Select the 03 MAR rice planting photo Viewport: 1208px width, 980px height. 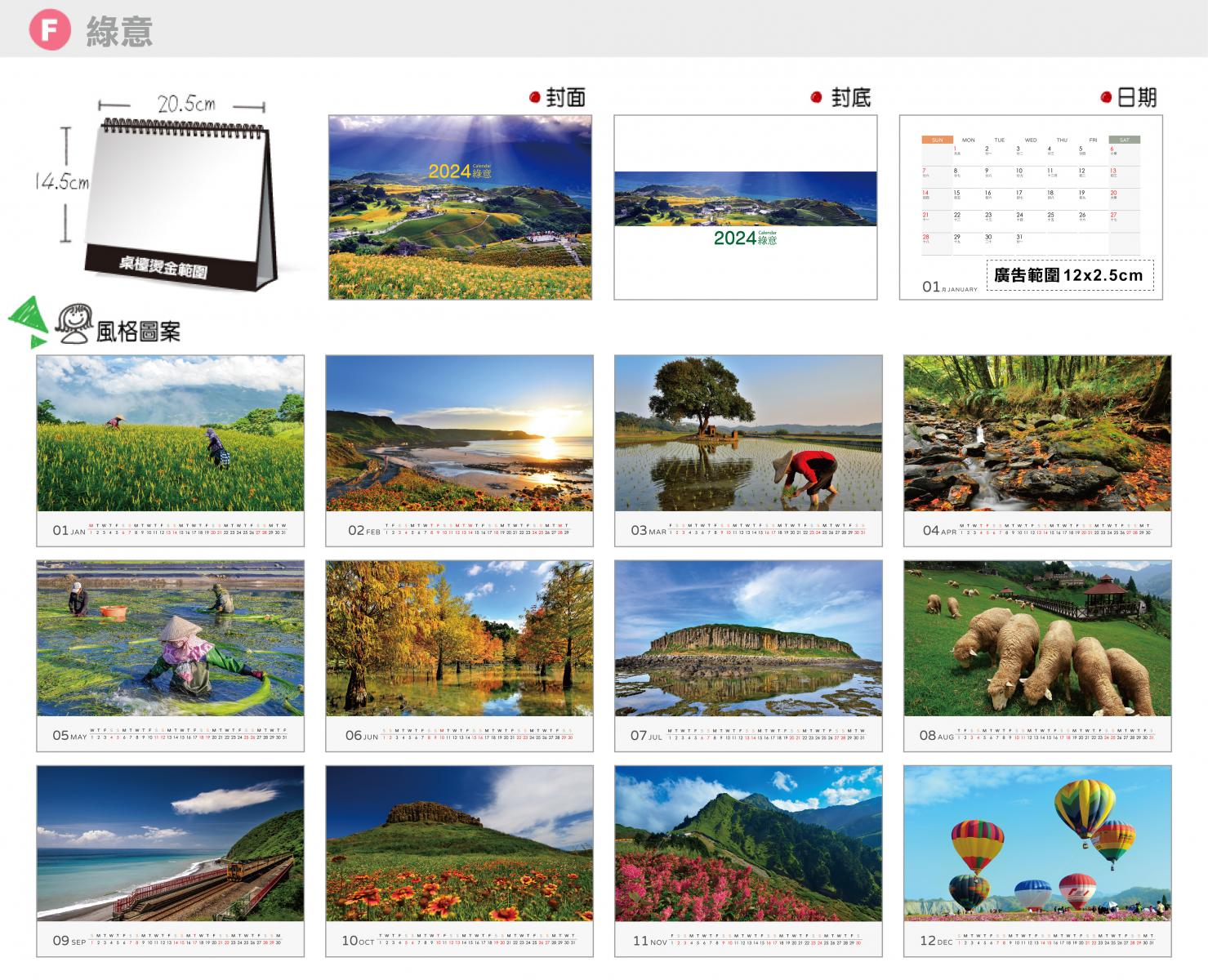[748, 434]
